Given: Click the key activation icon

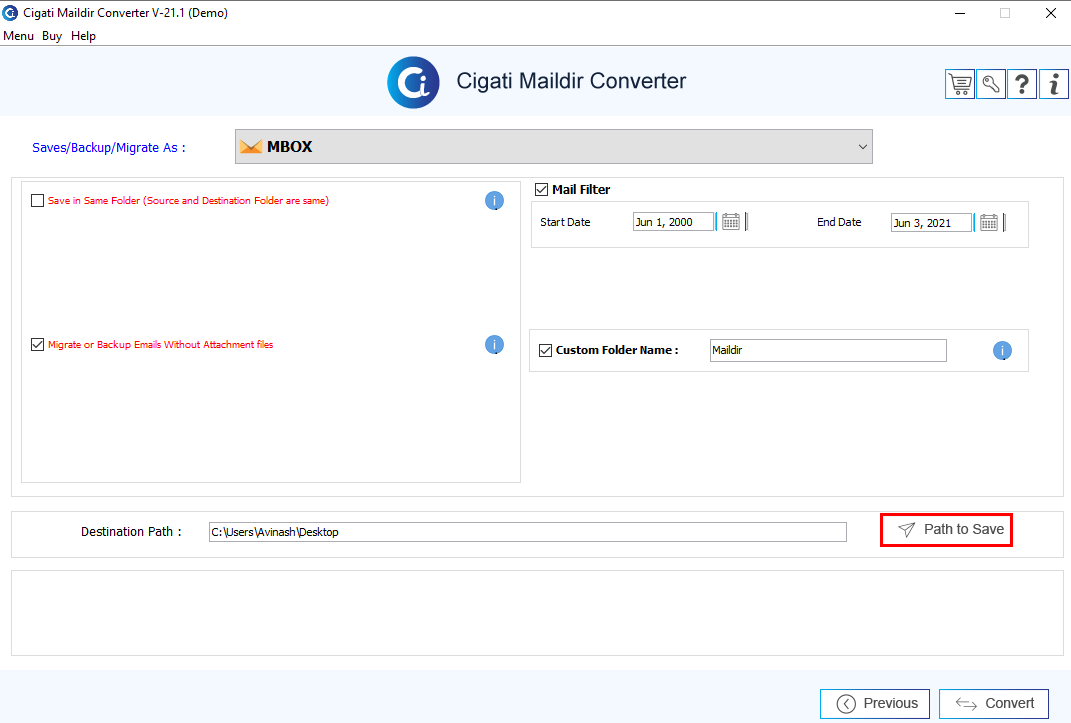Looking at the screenshot, I should click(991, 84).
